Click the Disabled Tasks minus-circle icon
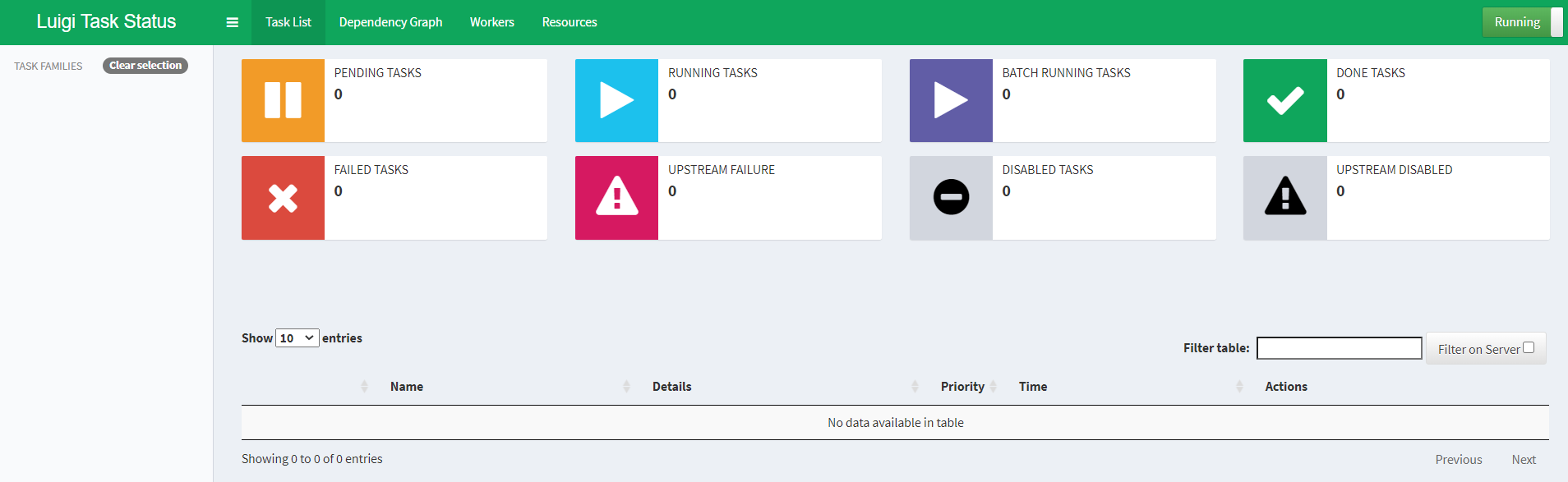 pyautogui.click(x=951, y=198)
